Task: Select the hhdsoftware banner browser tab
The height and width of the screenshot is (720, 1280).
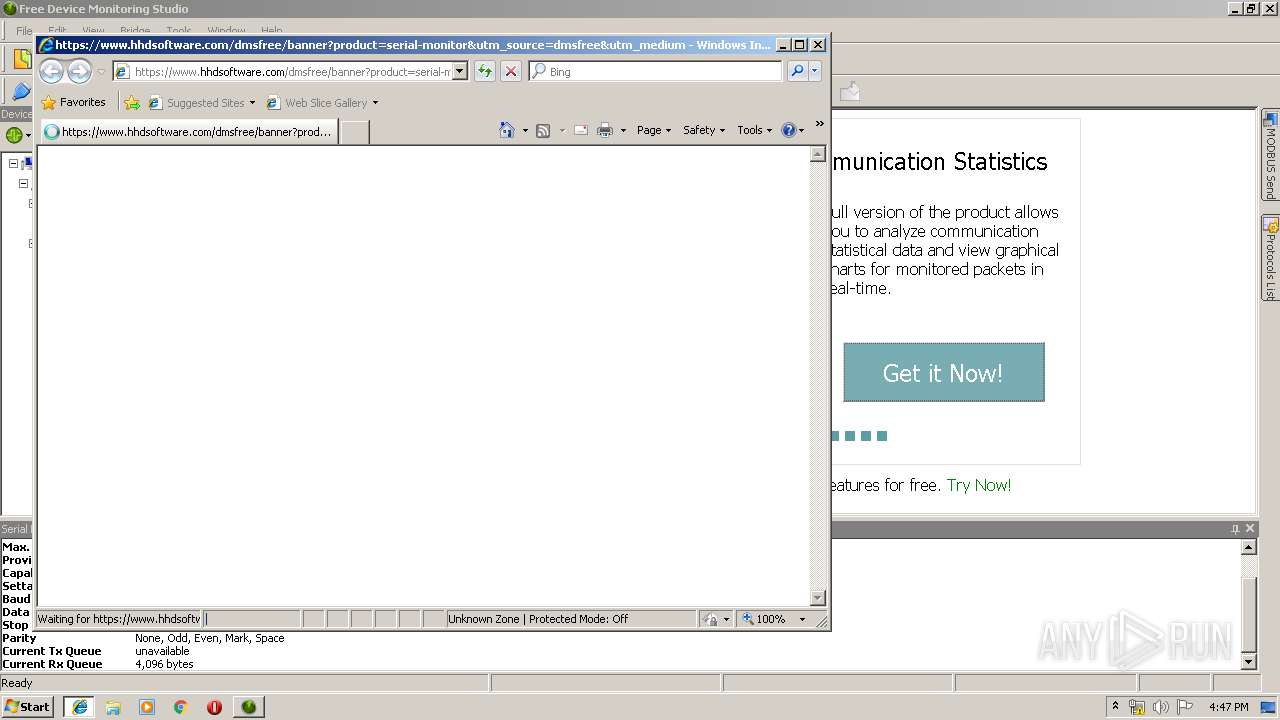Action: [189, 131]
